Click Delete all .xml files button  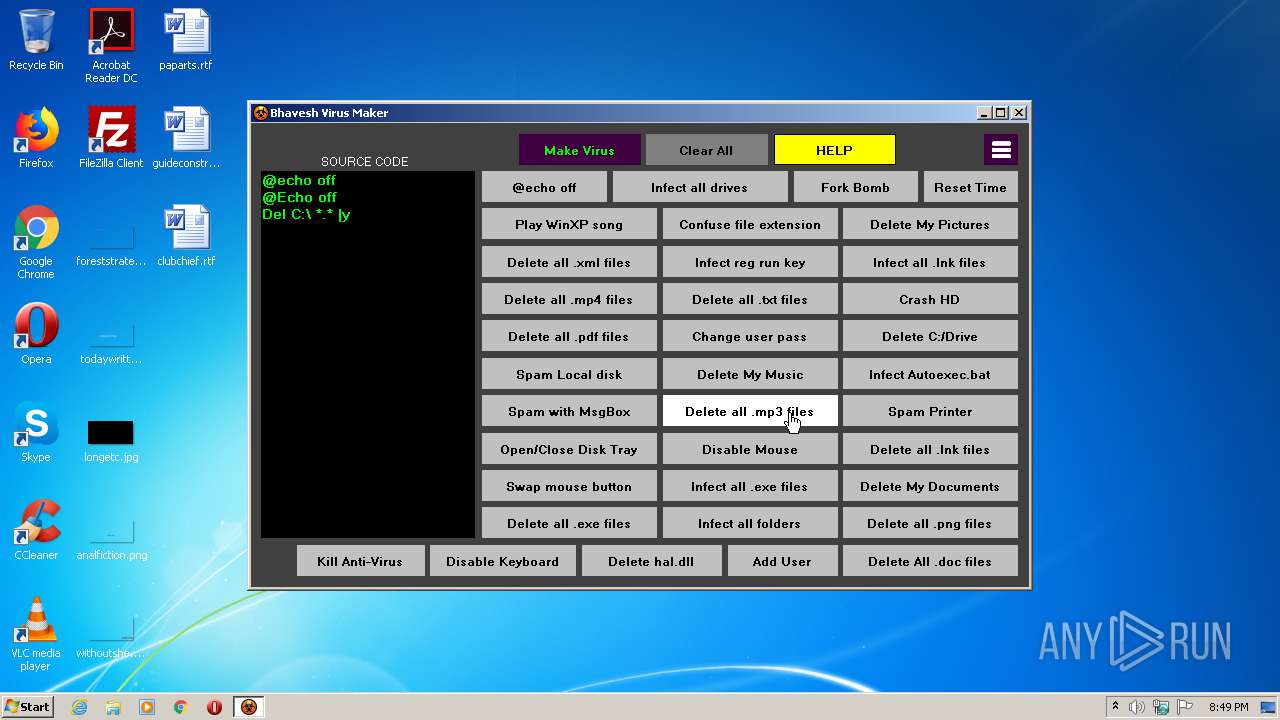(569, 262)
